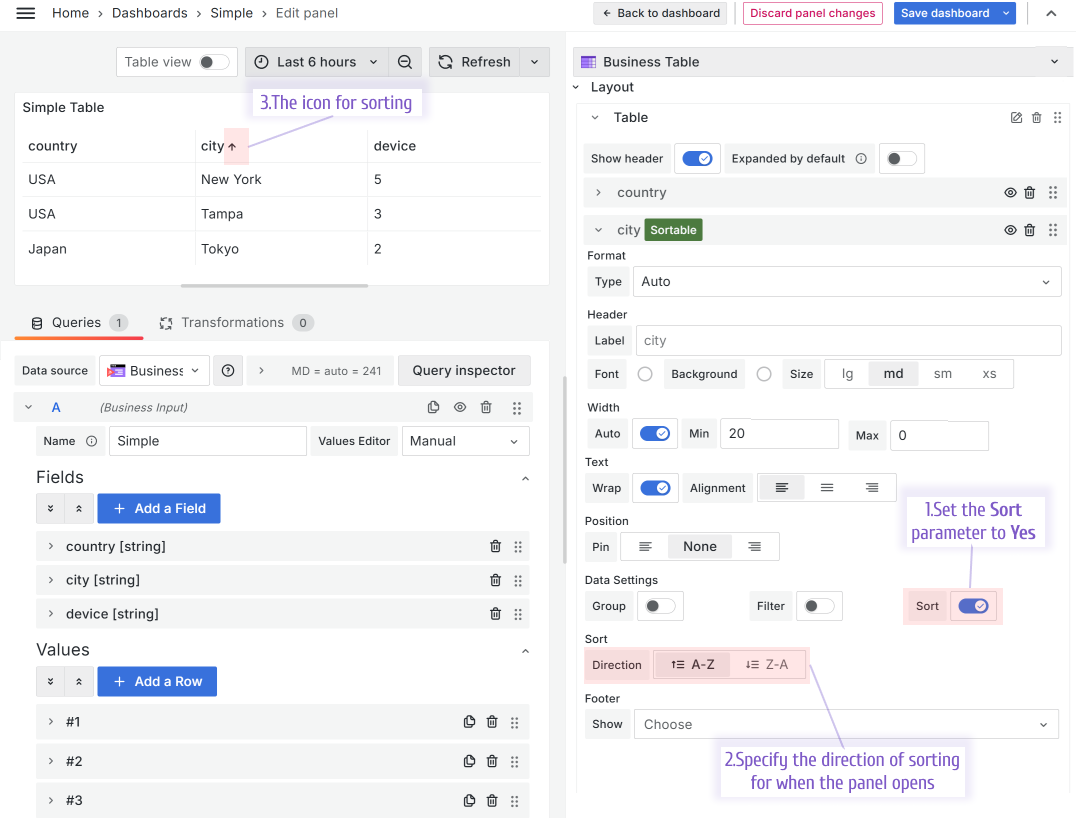Enable the Table view toggle
1076x818 pixels.
point(215,61)
